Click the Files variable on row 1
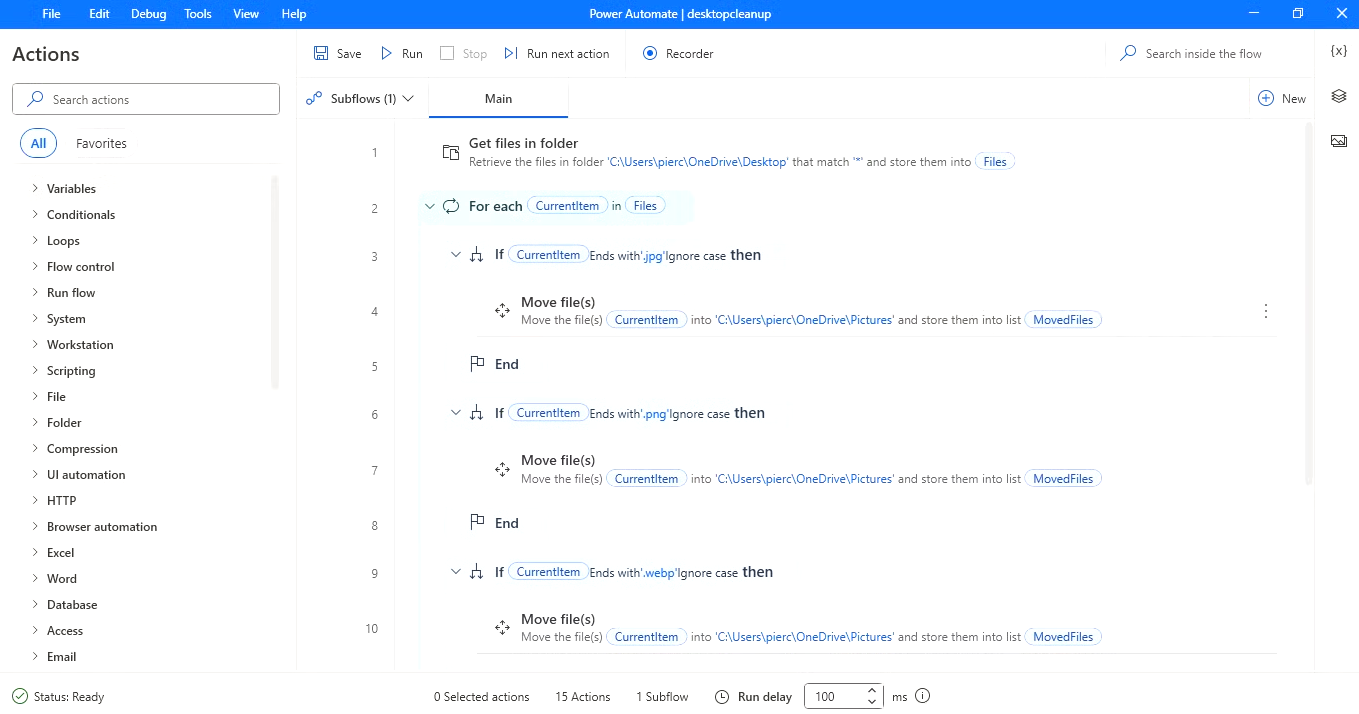The image size is (1359, 714). pyautogui.click(x=995, y=162)
